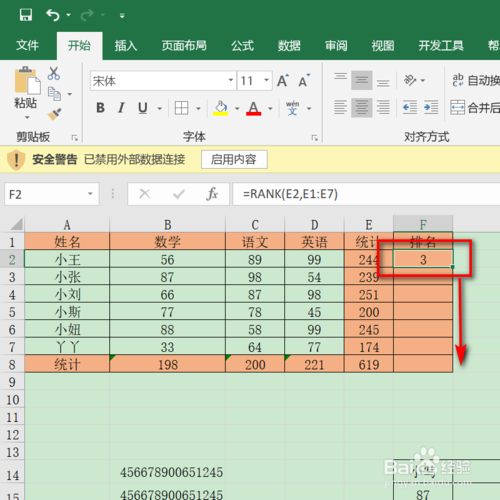Click the text Orientation icon
The width and height of the screenshot is (500, 500).
(410, 80)
